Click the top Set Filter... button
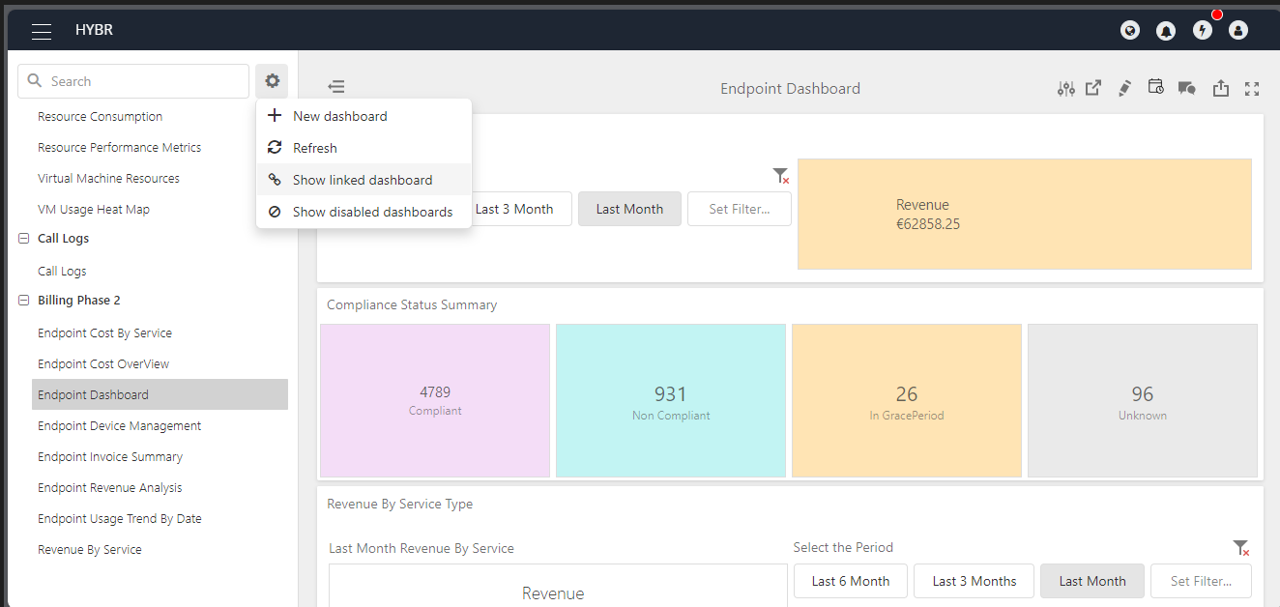Screen dimensions: 1280x607 740,209
